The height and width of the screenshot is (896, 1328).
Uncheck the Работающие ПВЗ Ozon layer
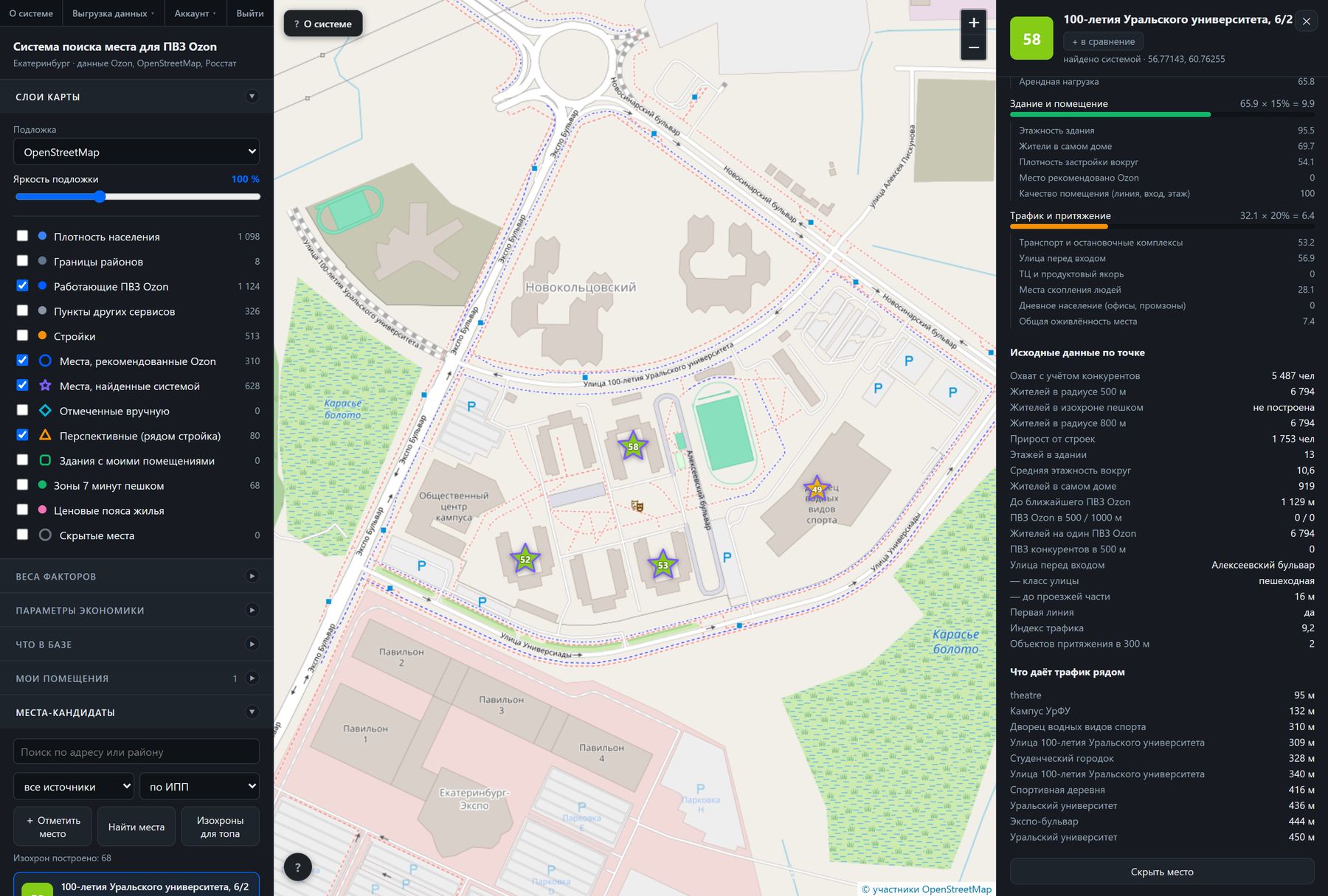tap(22, 286)
